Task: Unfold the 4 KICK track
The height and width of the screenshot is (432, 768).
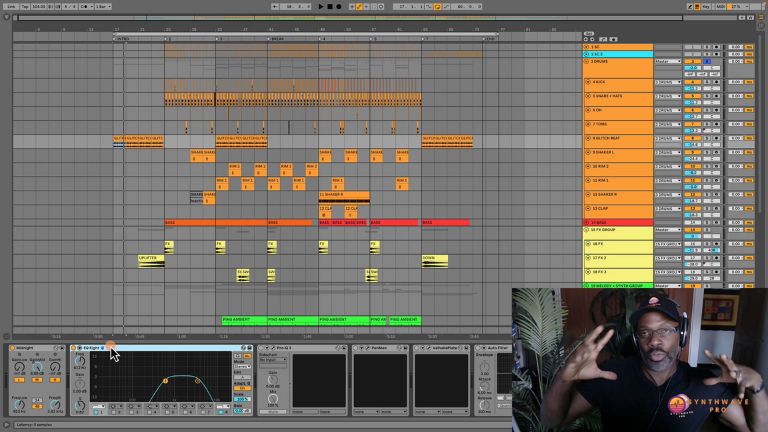Action: (x=588, y=82)
